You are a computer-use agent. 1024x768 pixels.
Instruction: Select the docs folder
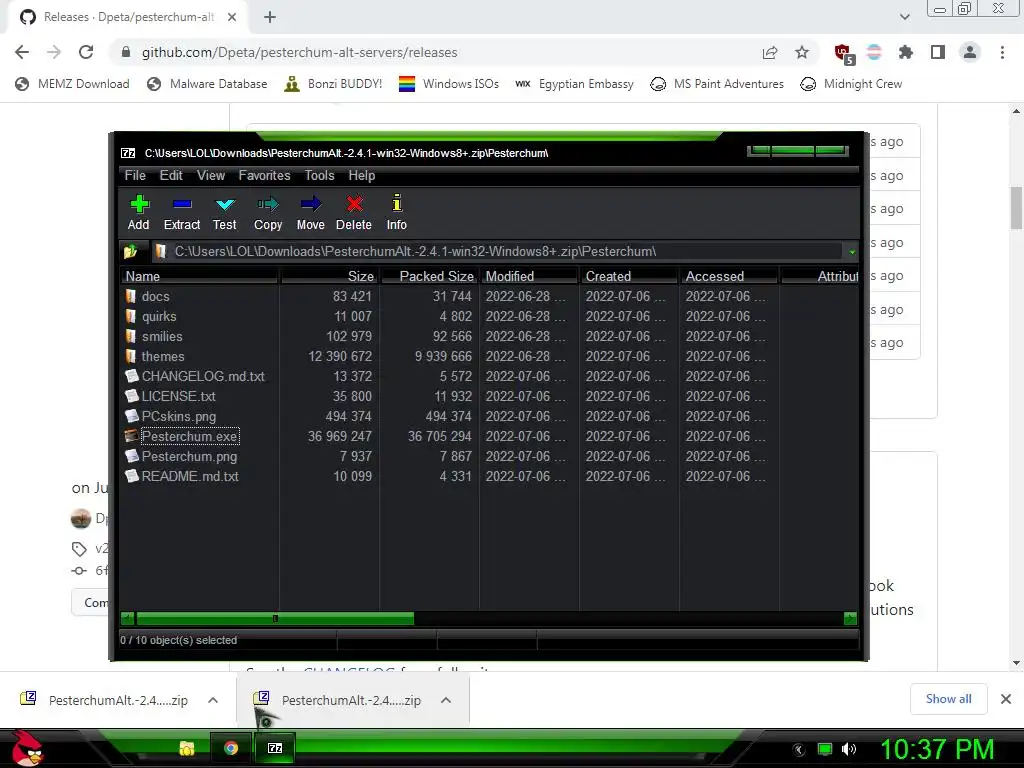tap(155, 296)
